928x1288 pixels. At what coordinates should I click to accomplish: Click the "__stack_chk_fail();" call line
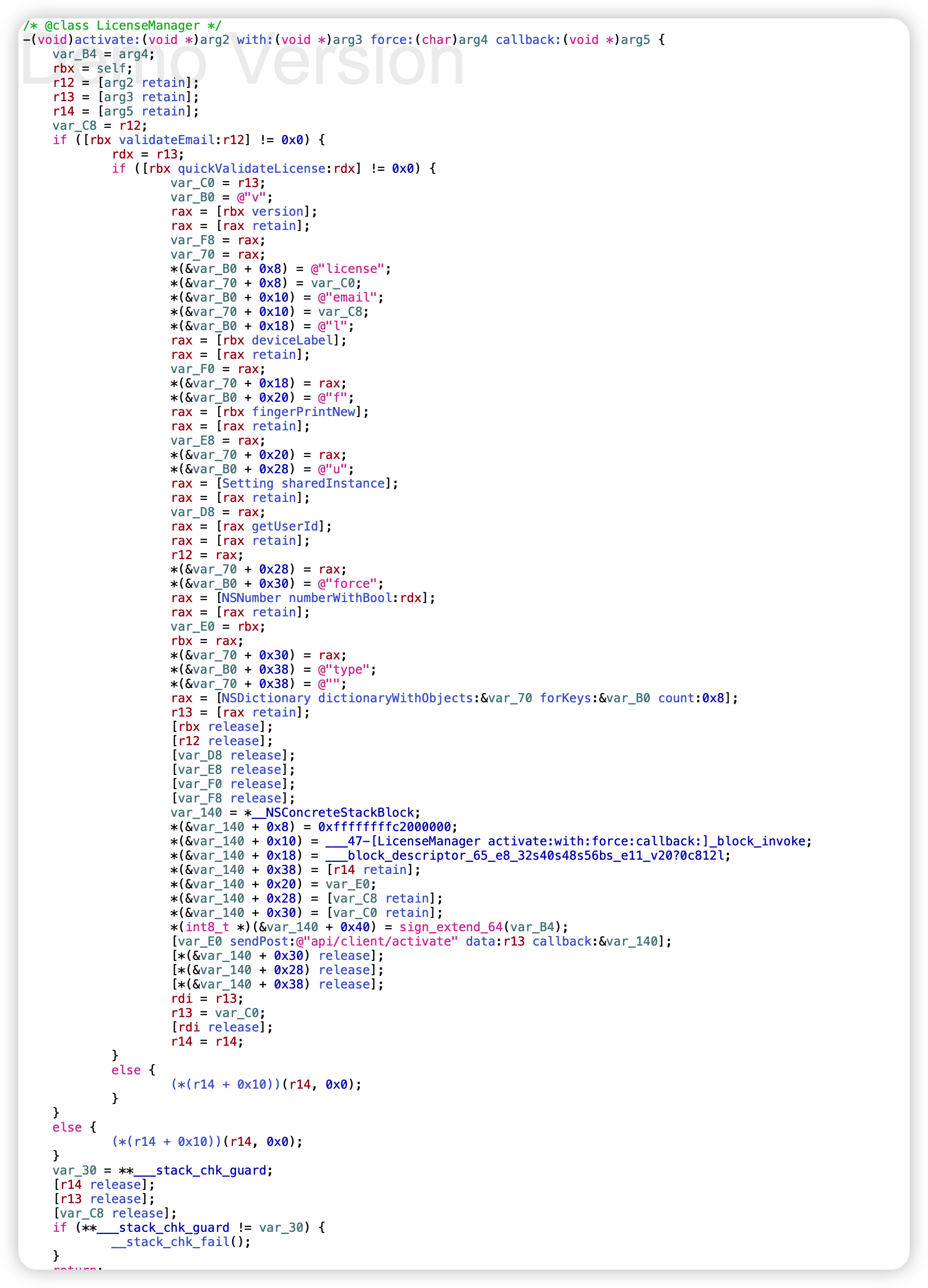click(x=181, y=1242)
